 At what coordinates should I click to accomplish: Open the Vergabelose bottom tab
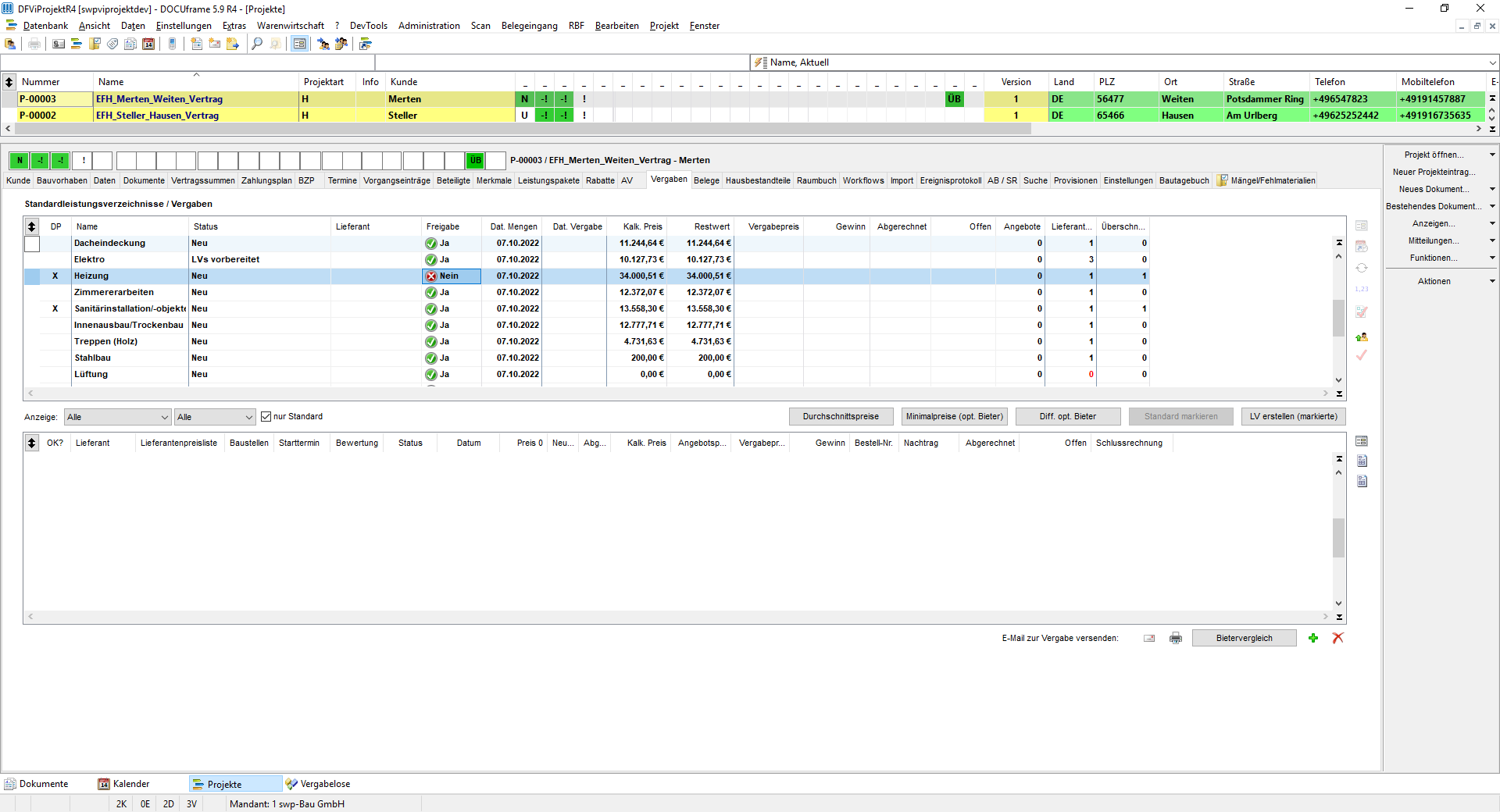point(318,784)
